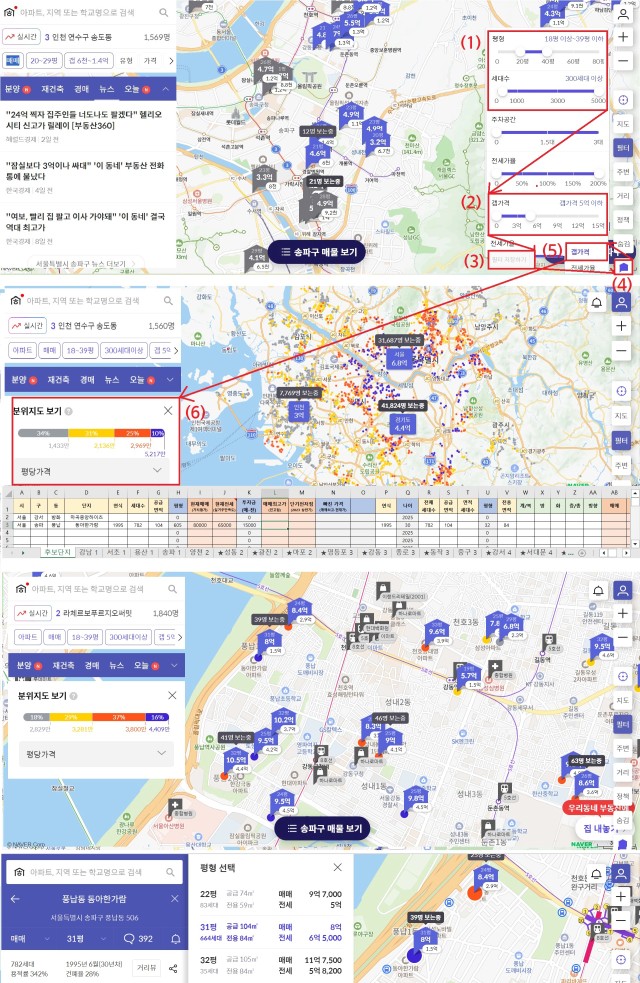Click help icon next to 분위지도 보기 (18% bar)
This screenshot has height=983, width=640.
click(73, 696)
